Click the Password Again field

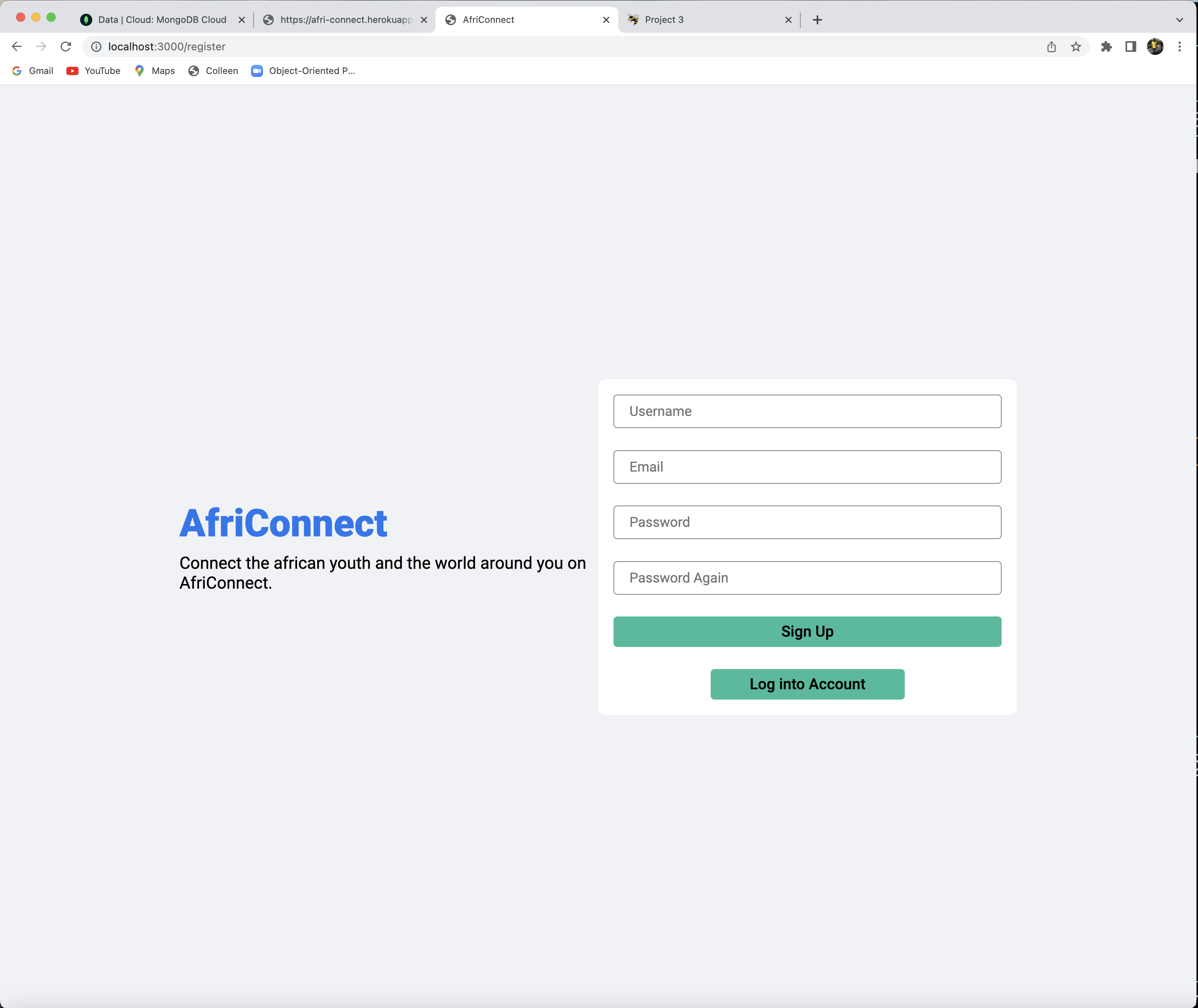point(807,578)
